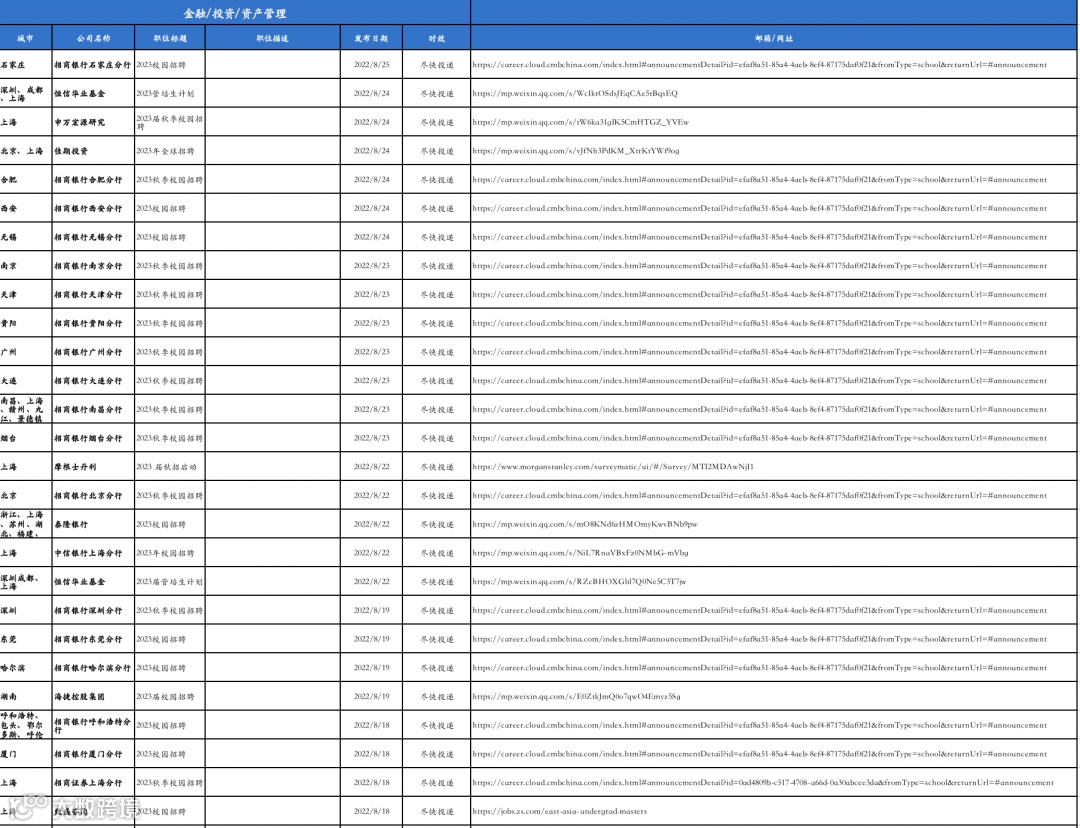Screen dimensions: 1080x828
Task: Click the 招商银行哈尔滨分行 company cell
Action: point(93,668)
